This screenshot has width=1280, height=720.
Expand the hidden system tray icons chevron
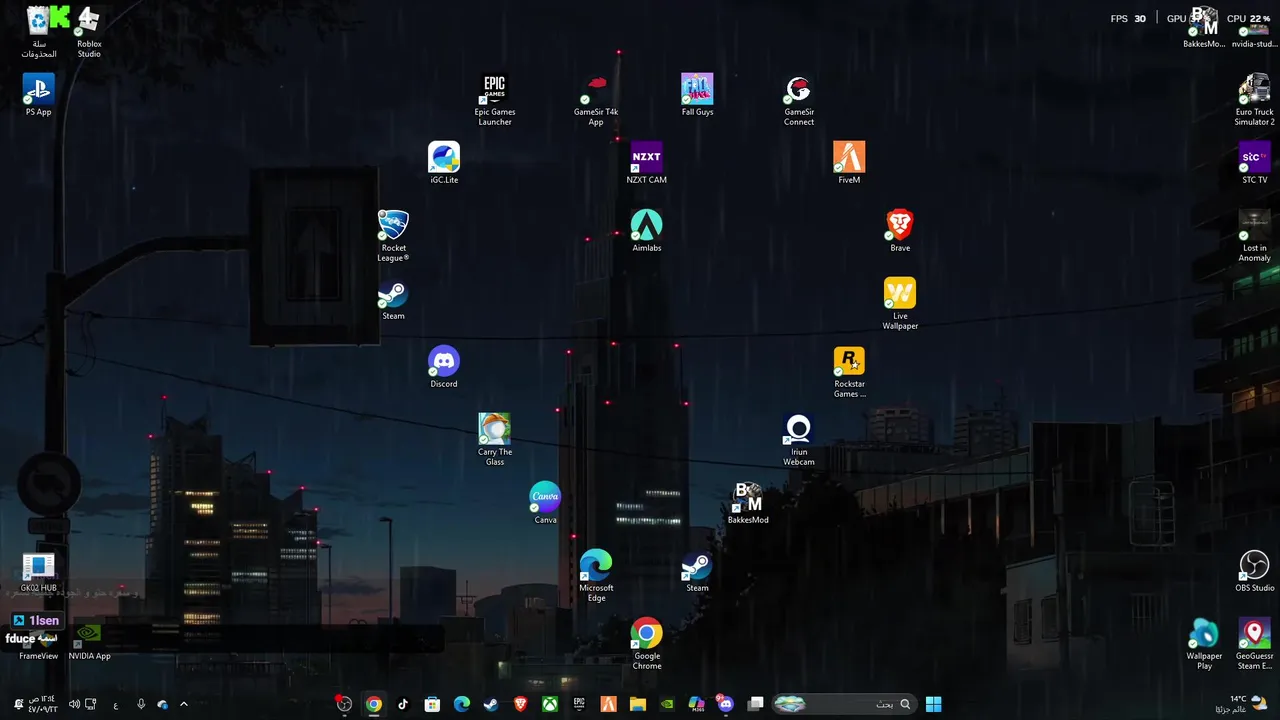point(184,704)
